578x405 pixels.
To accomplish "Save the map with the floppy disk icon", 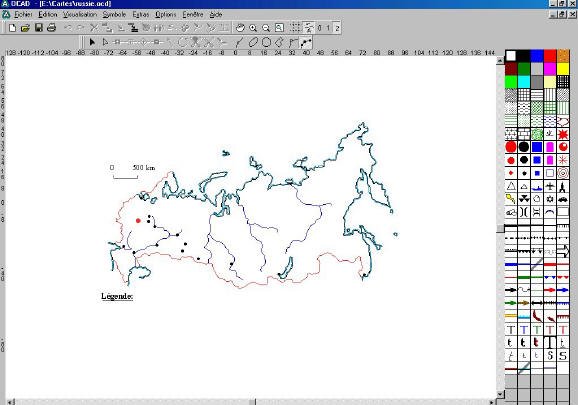I will [38, 28].
